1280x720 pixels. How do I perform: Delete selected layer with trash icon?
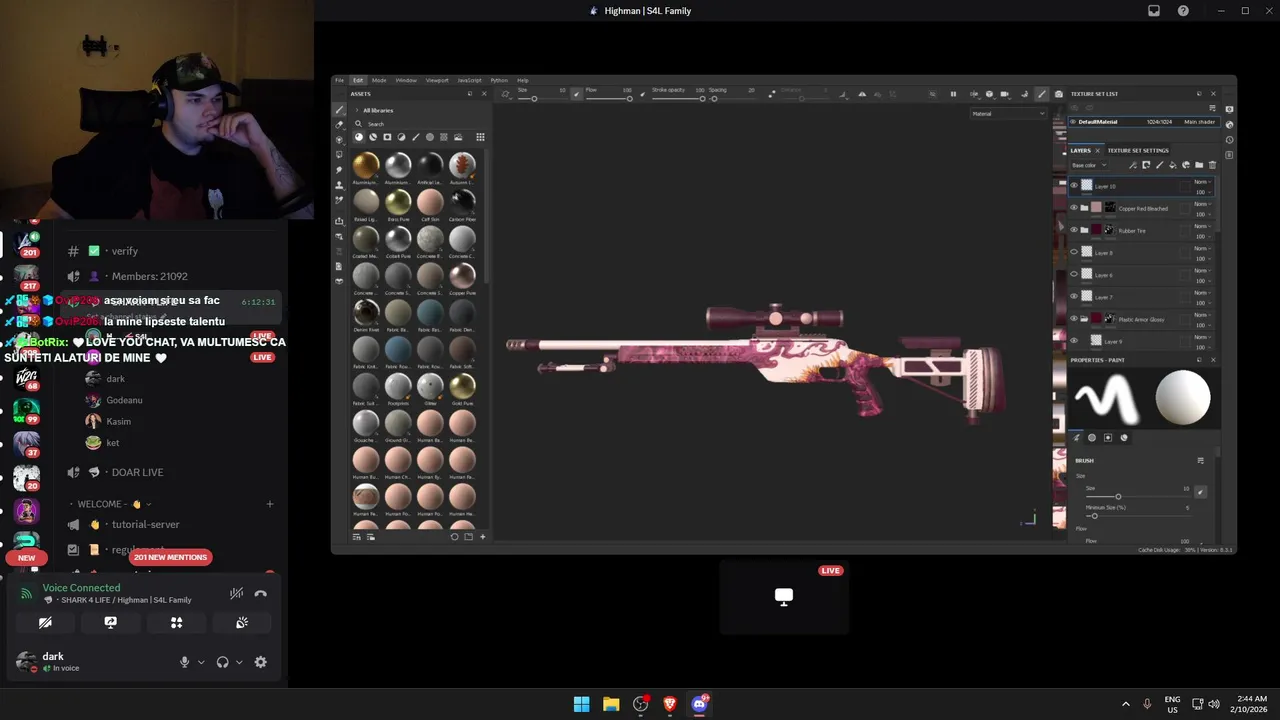[x=1212, y=165]
